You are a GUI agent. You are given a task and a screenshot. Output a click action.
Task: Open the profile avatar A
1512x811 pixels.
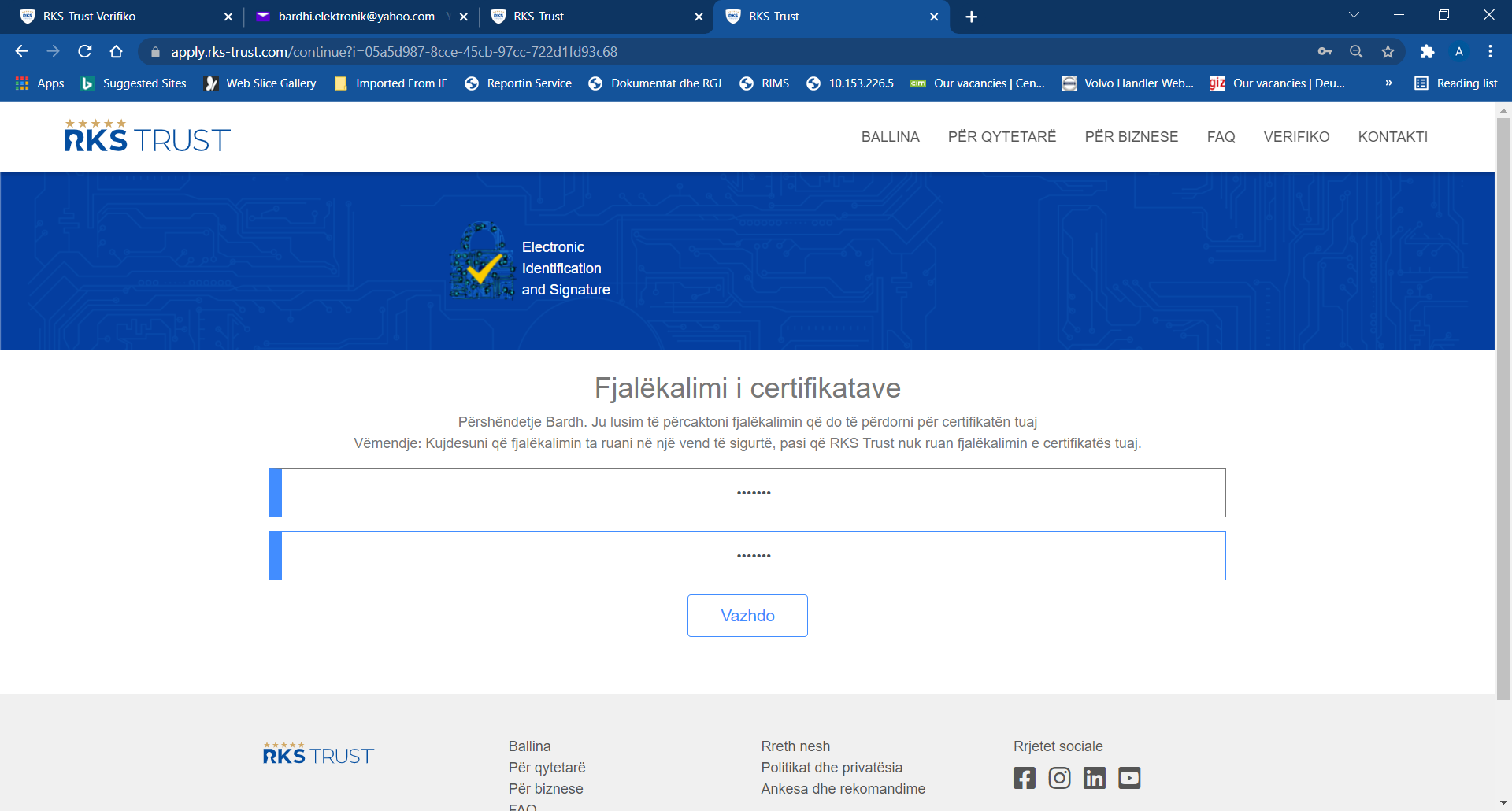pos(1459,51)
